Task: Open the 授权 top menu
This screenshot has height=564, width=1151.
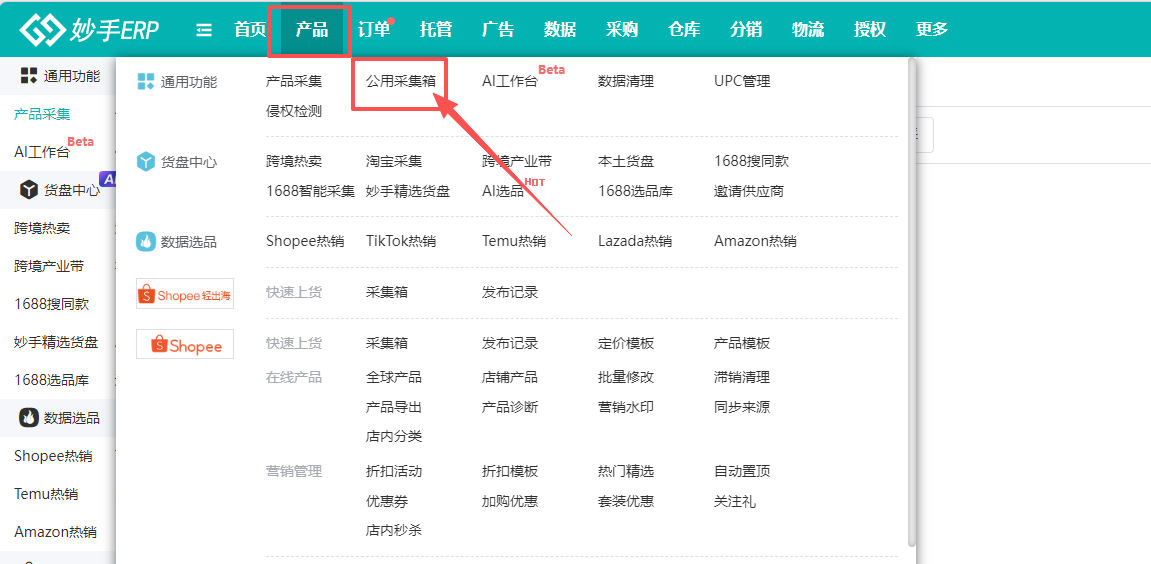Action: pos(870,29)
